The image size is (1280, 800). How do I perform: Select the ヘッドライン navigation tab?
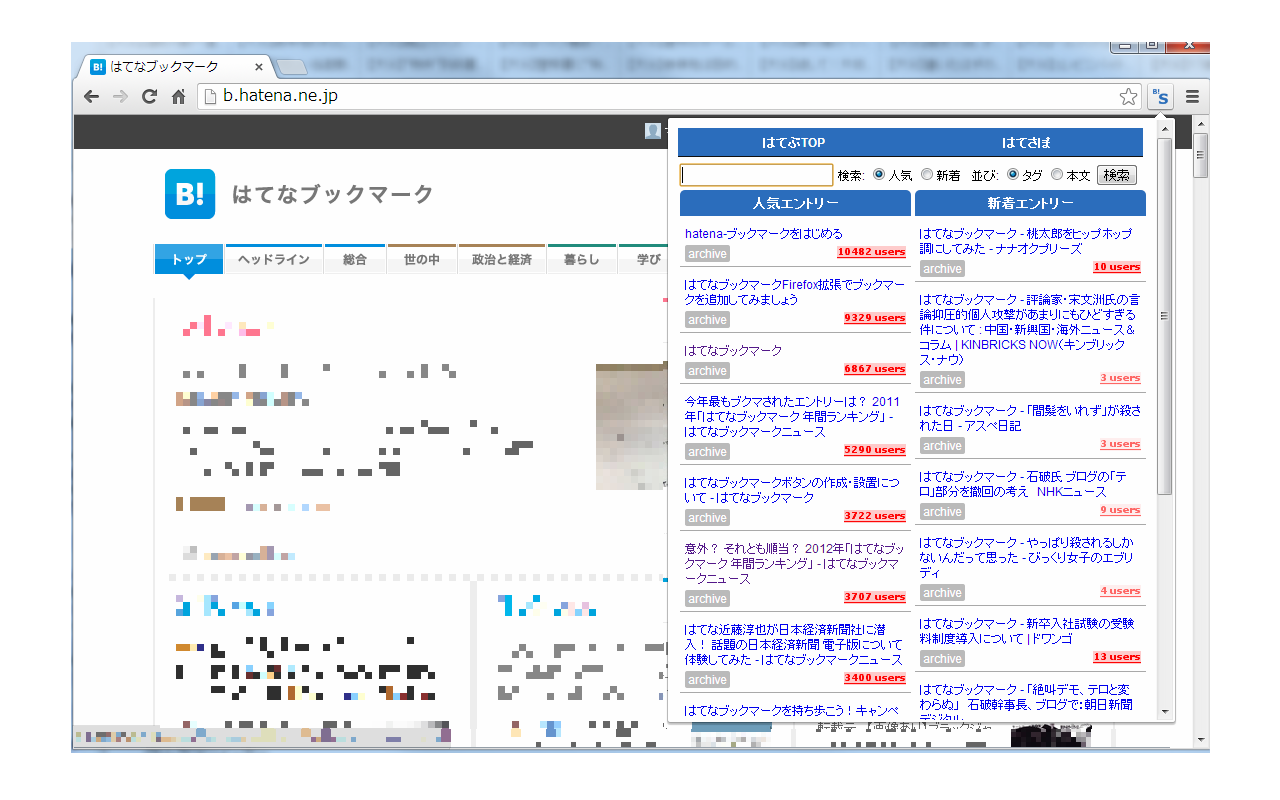[274, 259]
